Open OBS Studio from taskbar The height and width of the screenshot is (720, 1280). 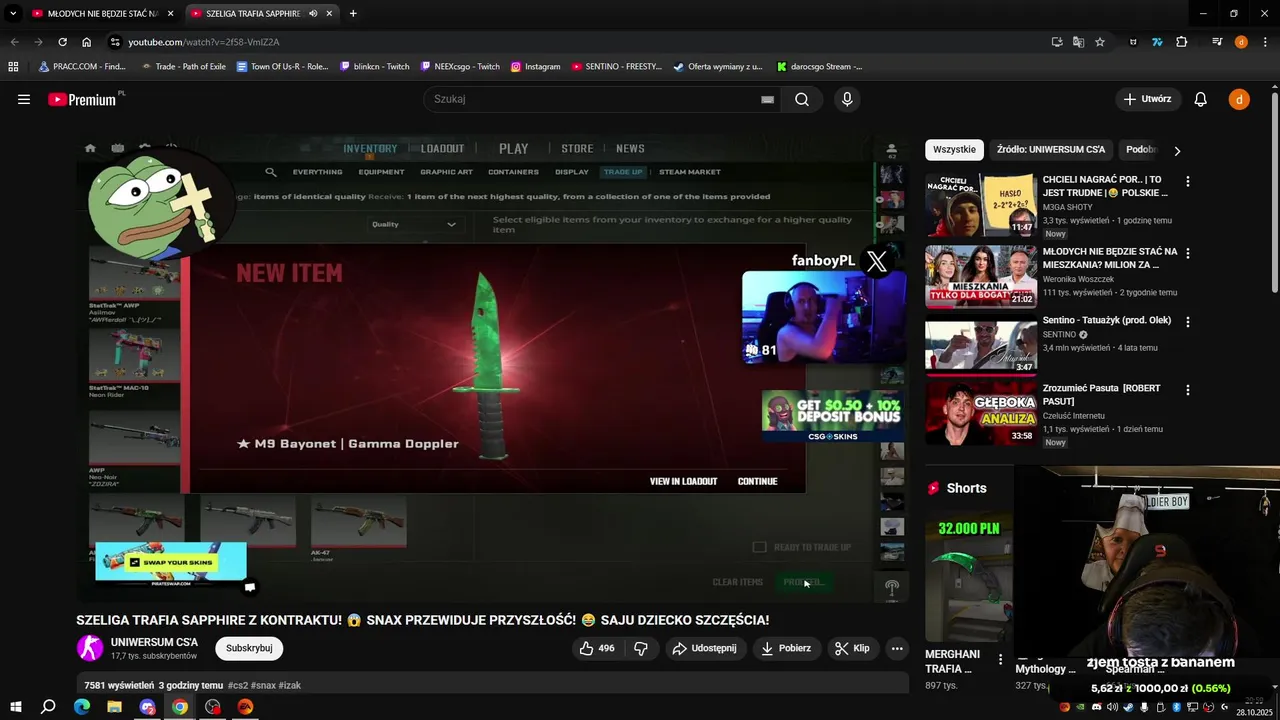(212, 707)
